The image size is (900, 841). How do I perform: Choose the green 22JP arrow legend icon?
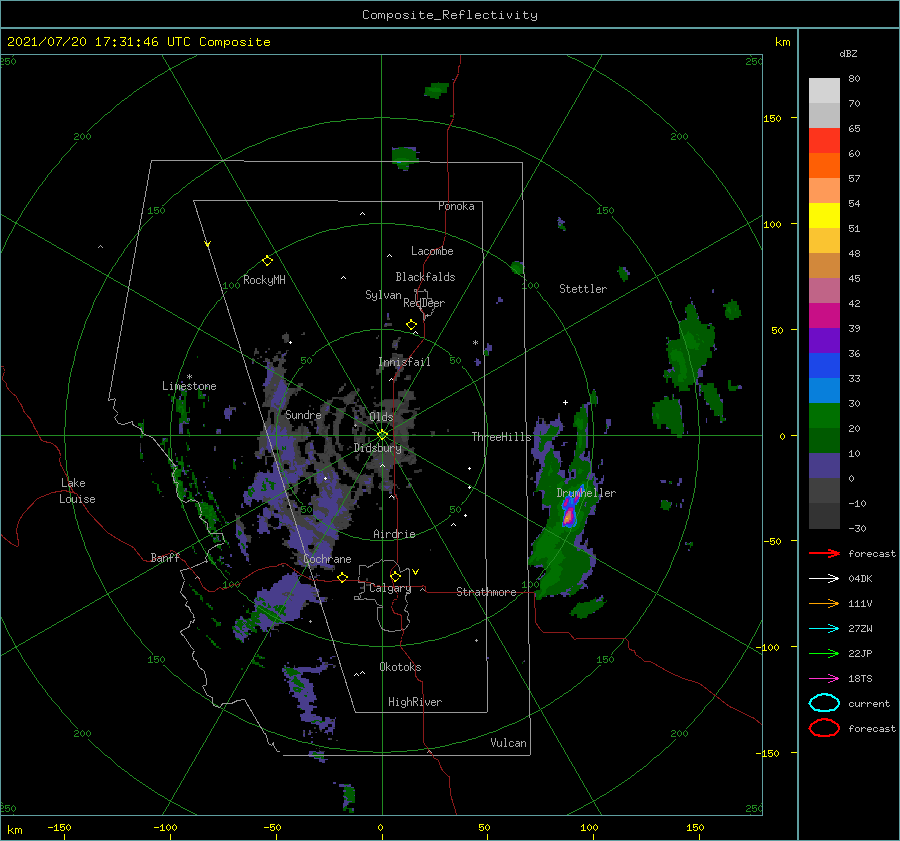(x=824, y=653)
